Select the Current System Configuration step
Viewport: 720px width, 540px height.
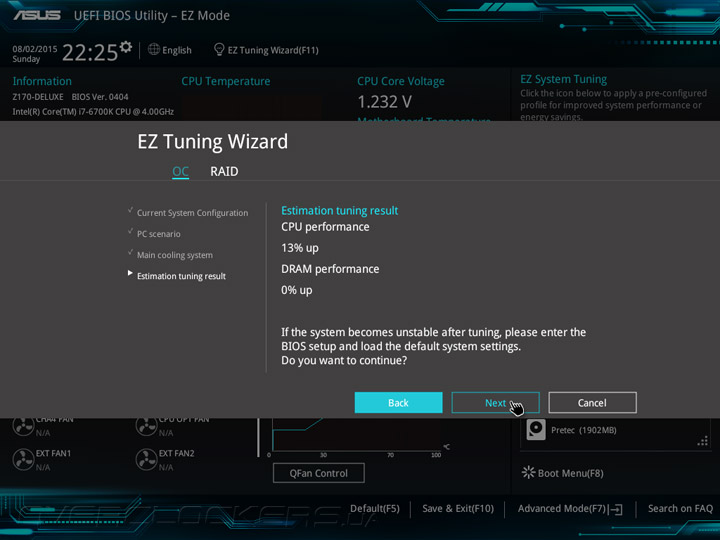pos(192,213)
